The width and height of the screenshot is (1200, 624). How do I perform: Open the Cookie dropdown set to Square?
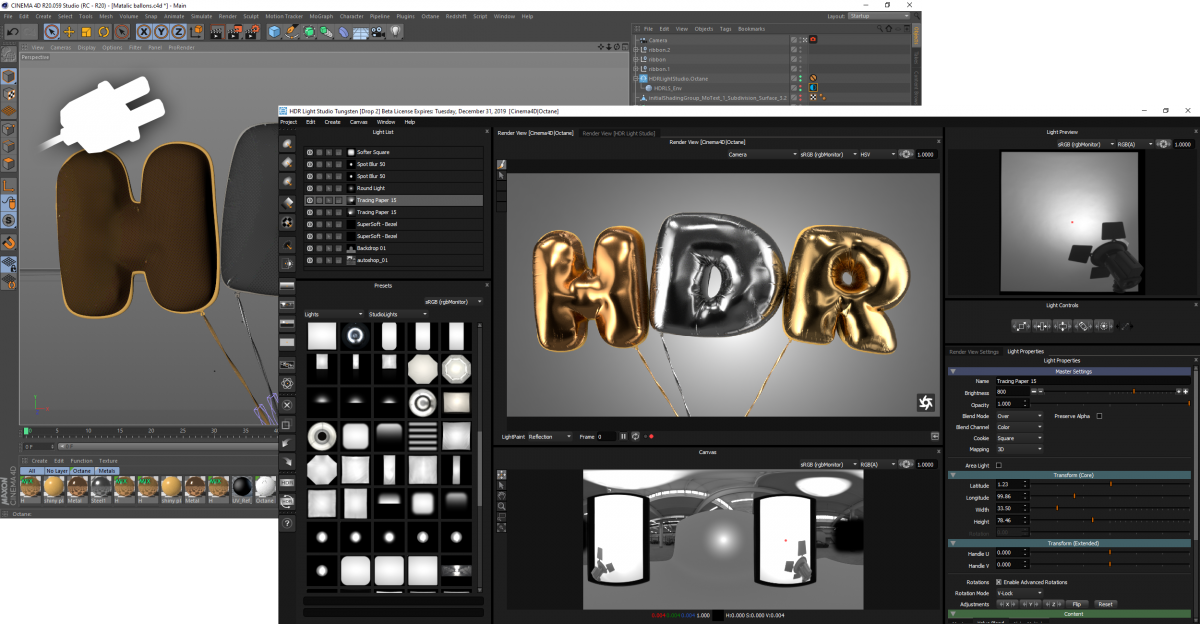[x=1019, y=438]
